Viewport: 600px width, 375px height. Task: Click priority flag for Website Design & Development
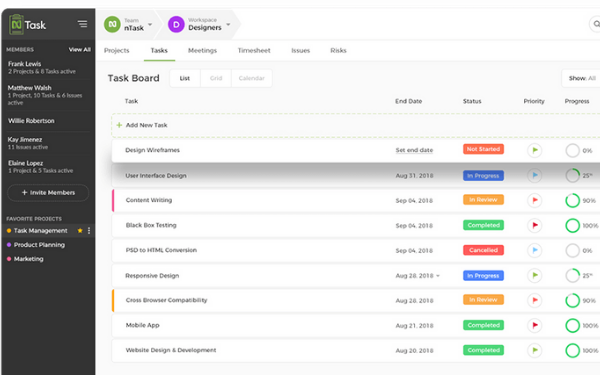(535, 350)
